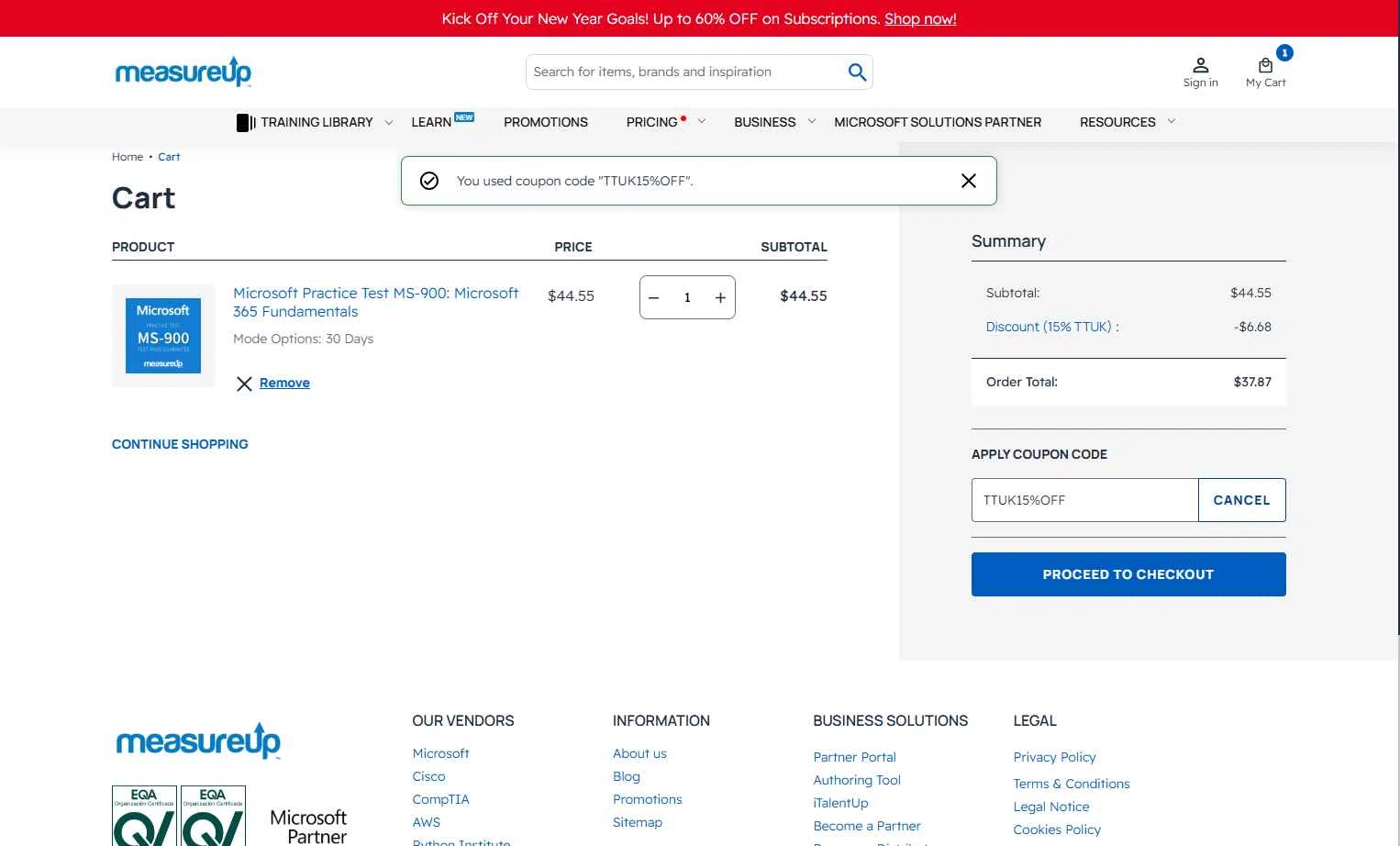1400x846 pixels.
Task: Open Become a Partner footer link
Action: 867,826
